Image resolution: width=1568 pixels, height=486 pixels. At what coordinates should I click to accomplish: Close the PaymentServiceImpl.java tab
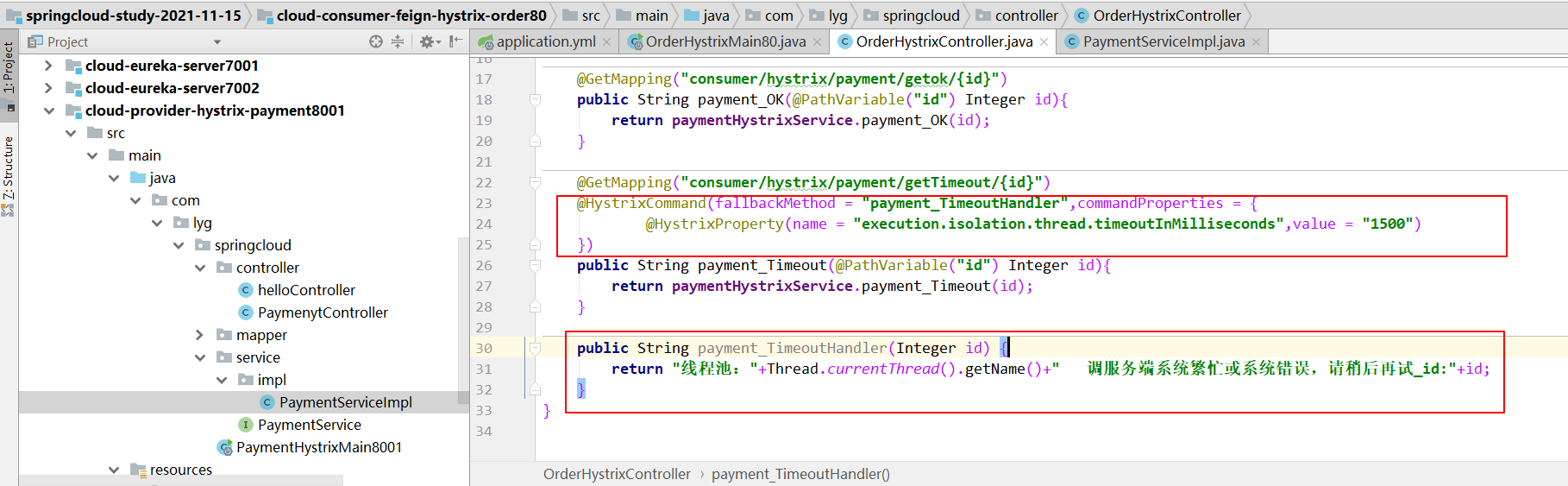click(1256, 41)
